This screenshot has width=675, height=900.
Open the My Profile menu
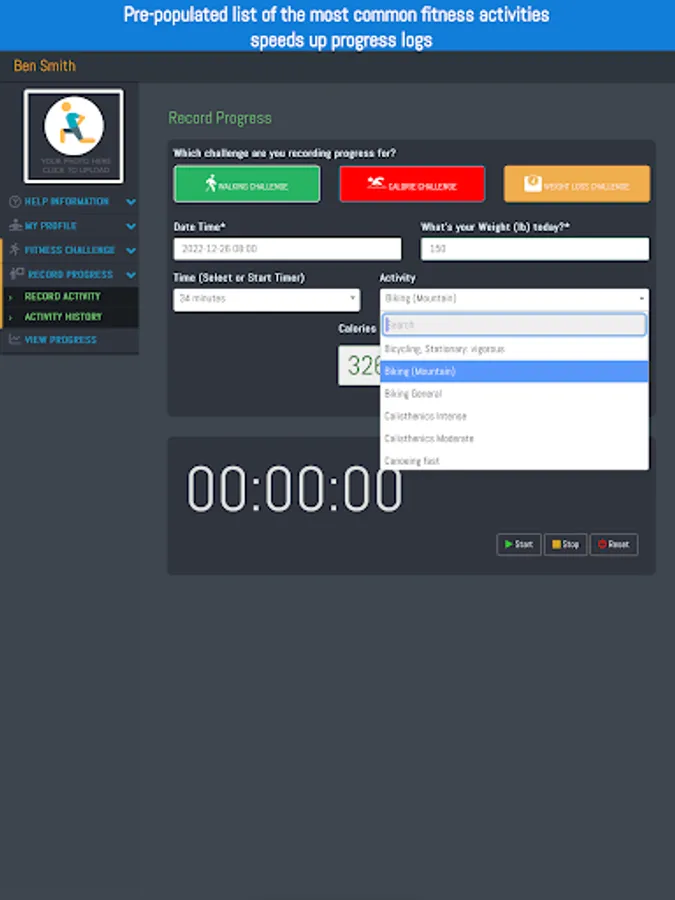[x=70, y=226]
